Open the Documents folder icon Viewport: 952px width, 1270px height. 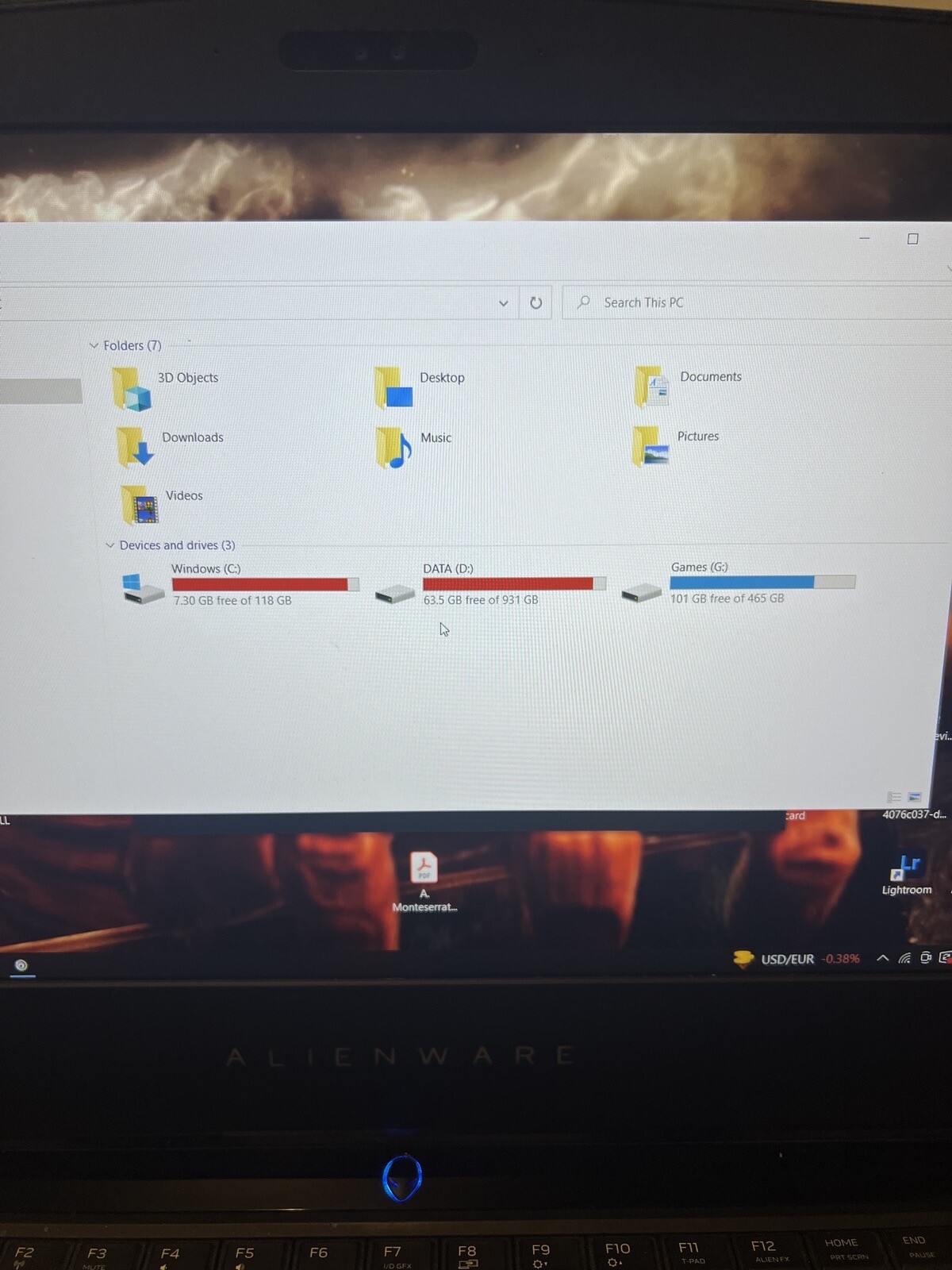coord(651,386)
